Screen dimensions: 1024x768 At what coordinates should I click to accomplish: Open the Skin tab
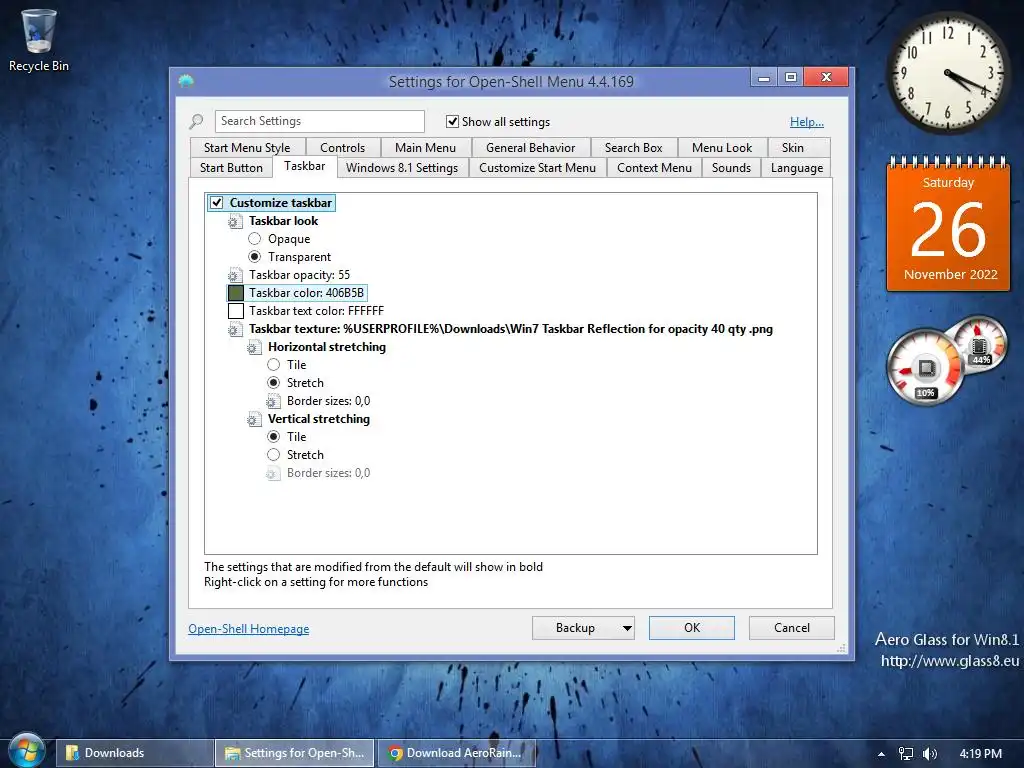[793, 148]
